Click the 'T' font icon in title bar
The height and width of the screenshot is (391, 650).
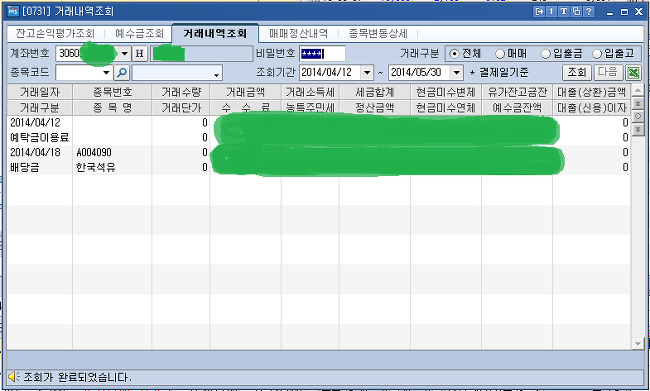click(x=564, y=12)
